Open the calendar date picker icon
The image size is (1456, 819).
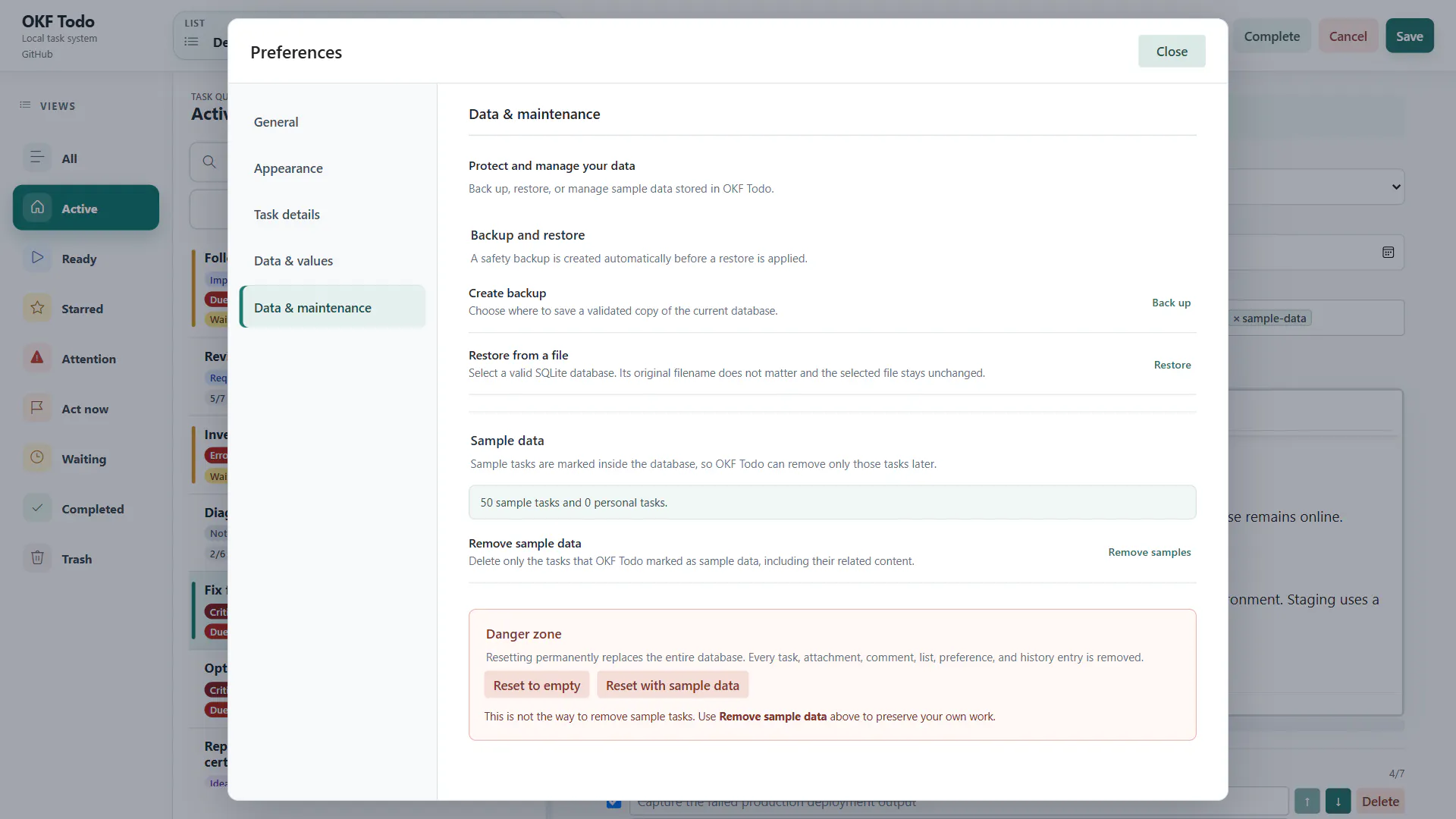(x=1388, y=253)
